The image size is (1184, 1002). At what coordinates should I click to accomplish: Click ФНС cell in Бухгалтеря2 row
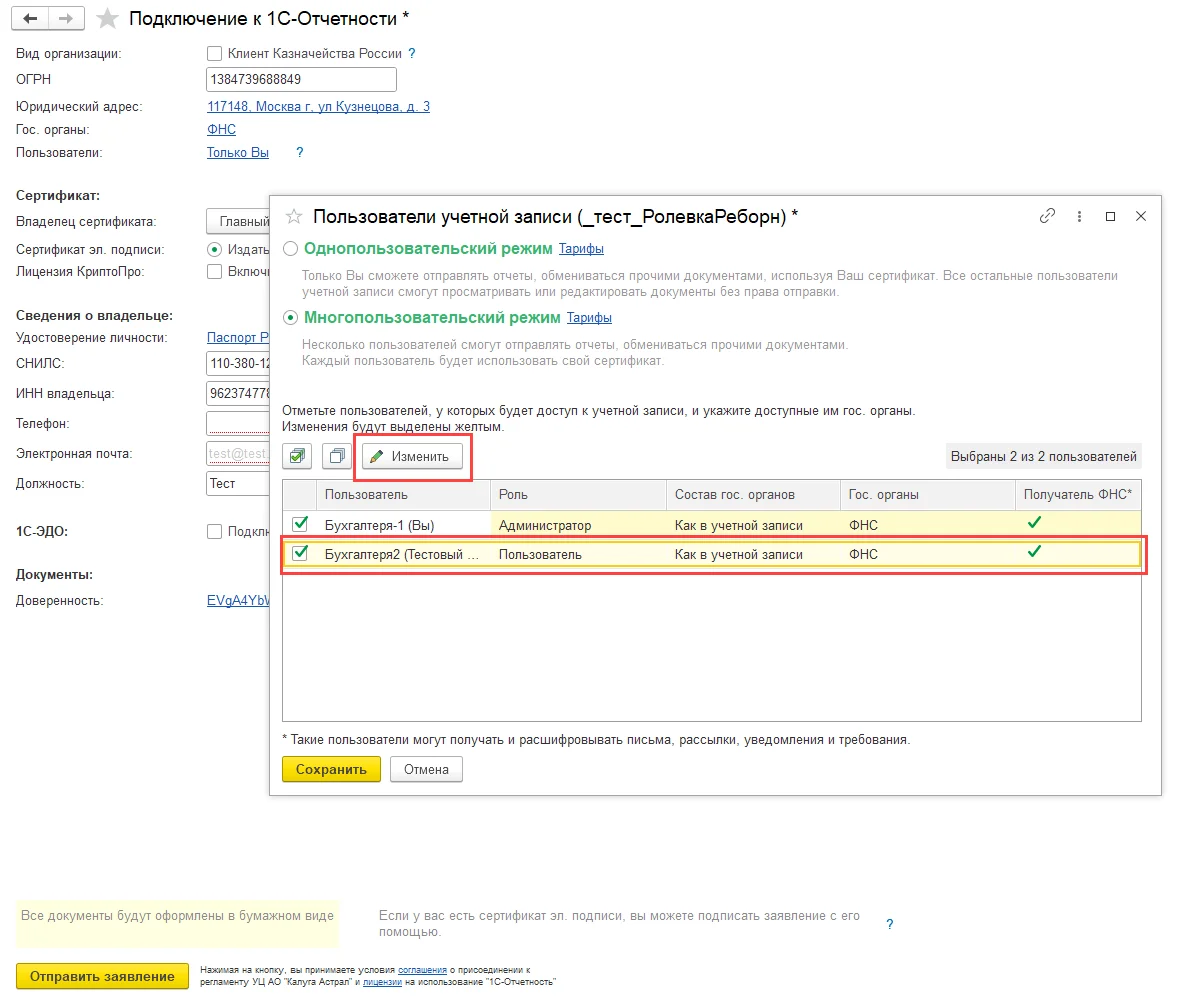tap(927, 554)
